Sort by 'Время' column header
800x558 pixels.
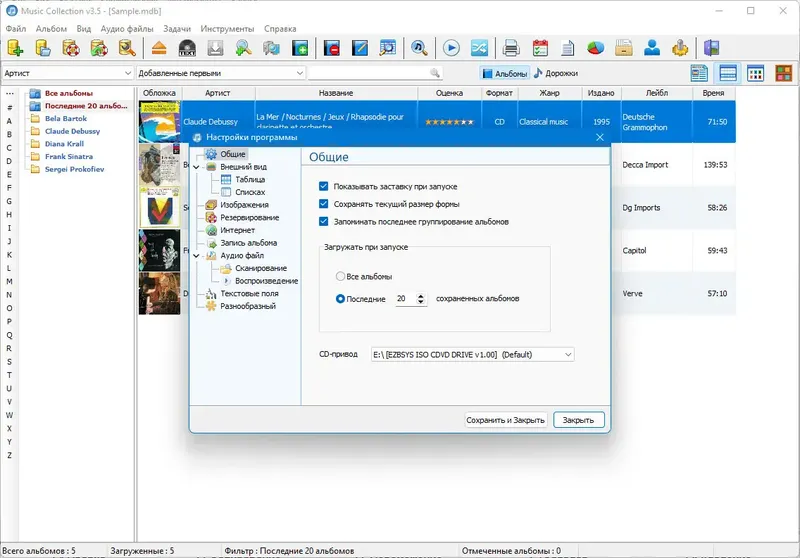[713, 93]
